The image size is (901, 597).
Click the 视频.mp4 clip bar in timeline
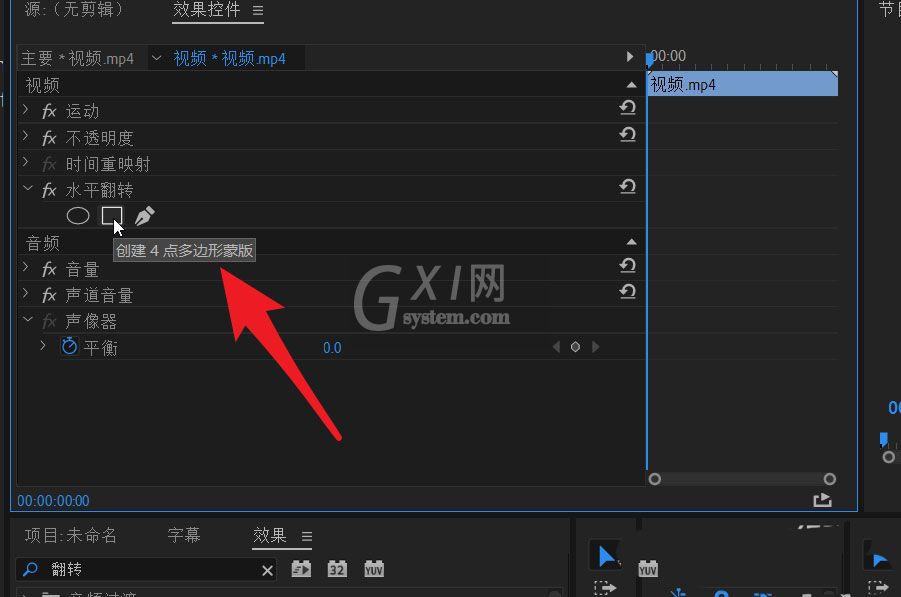point(742,84)
